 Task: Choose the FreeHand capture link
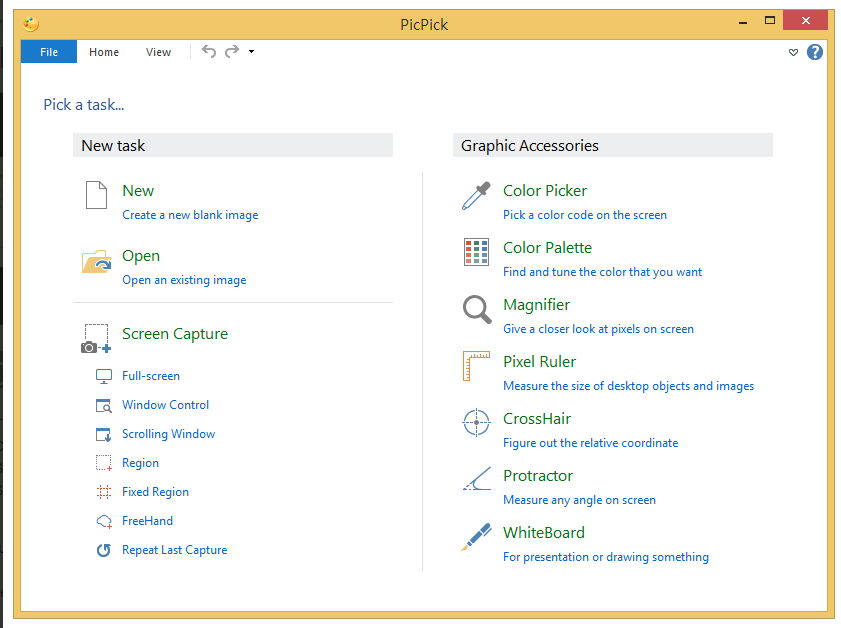[x=147, y=521]
